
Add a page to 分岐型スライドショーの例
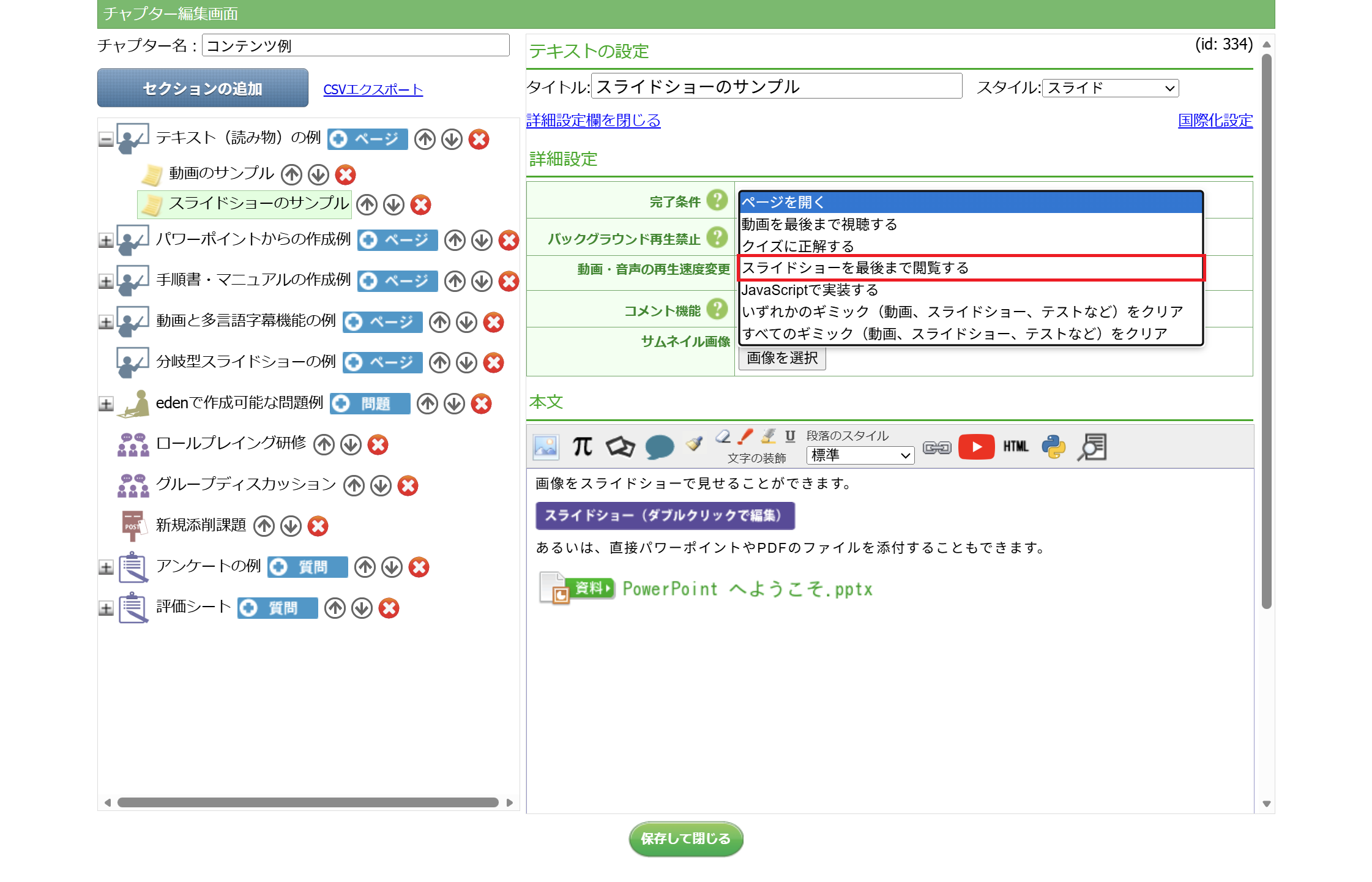[382, 363]
